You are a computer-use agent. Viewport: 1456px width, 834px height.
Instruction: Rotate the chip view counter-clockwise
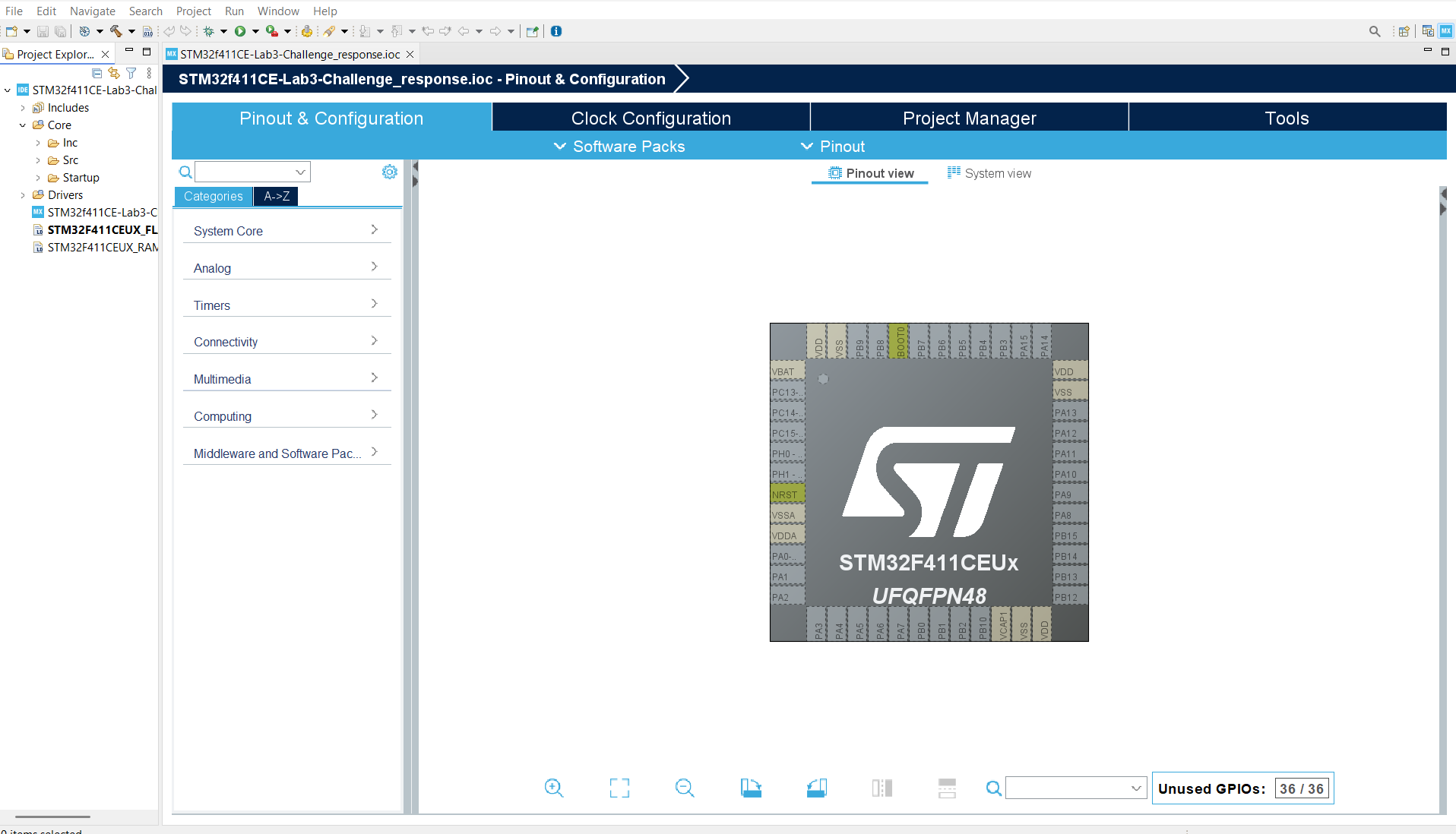click(816, 788)
